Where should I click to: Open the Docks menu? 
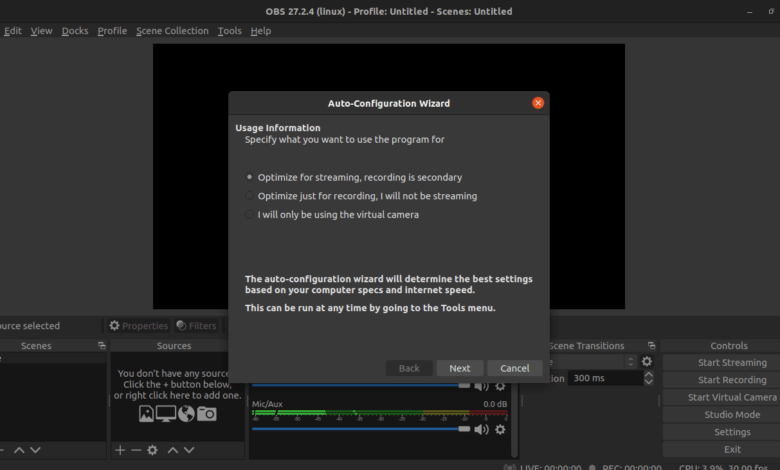(75, 31)
